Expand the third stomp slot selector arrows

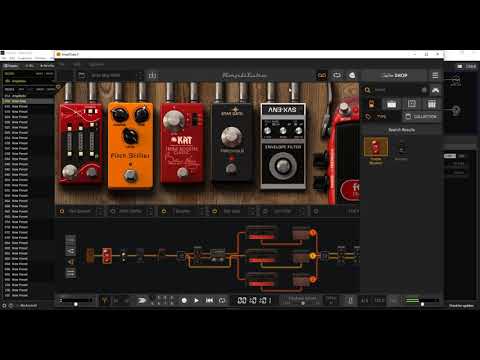click(x=201, y=211)
